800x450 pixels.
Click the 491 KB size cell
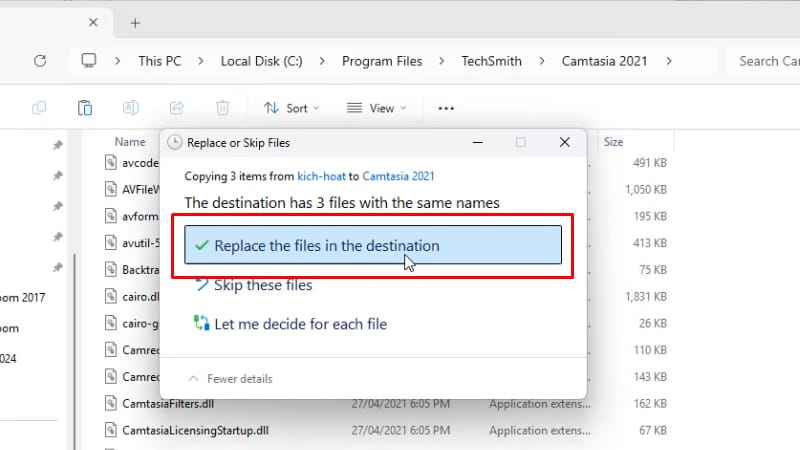coord(650,163)
